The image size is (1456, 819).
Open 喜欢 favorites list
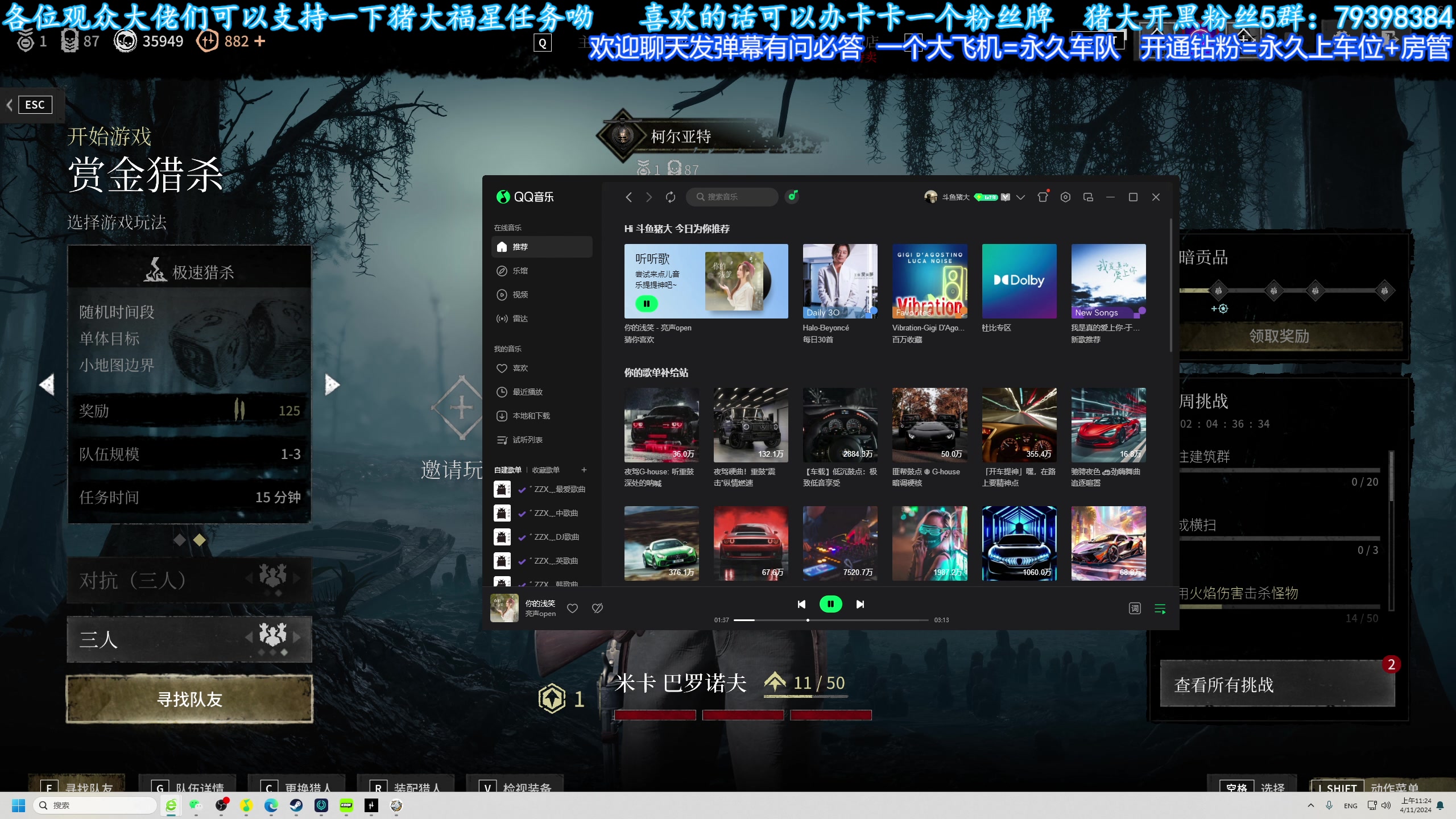click(x=542, y=368)
